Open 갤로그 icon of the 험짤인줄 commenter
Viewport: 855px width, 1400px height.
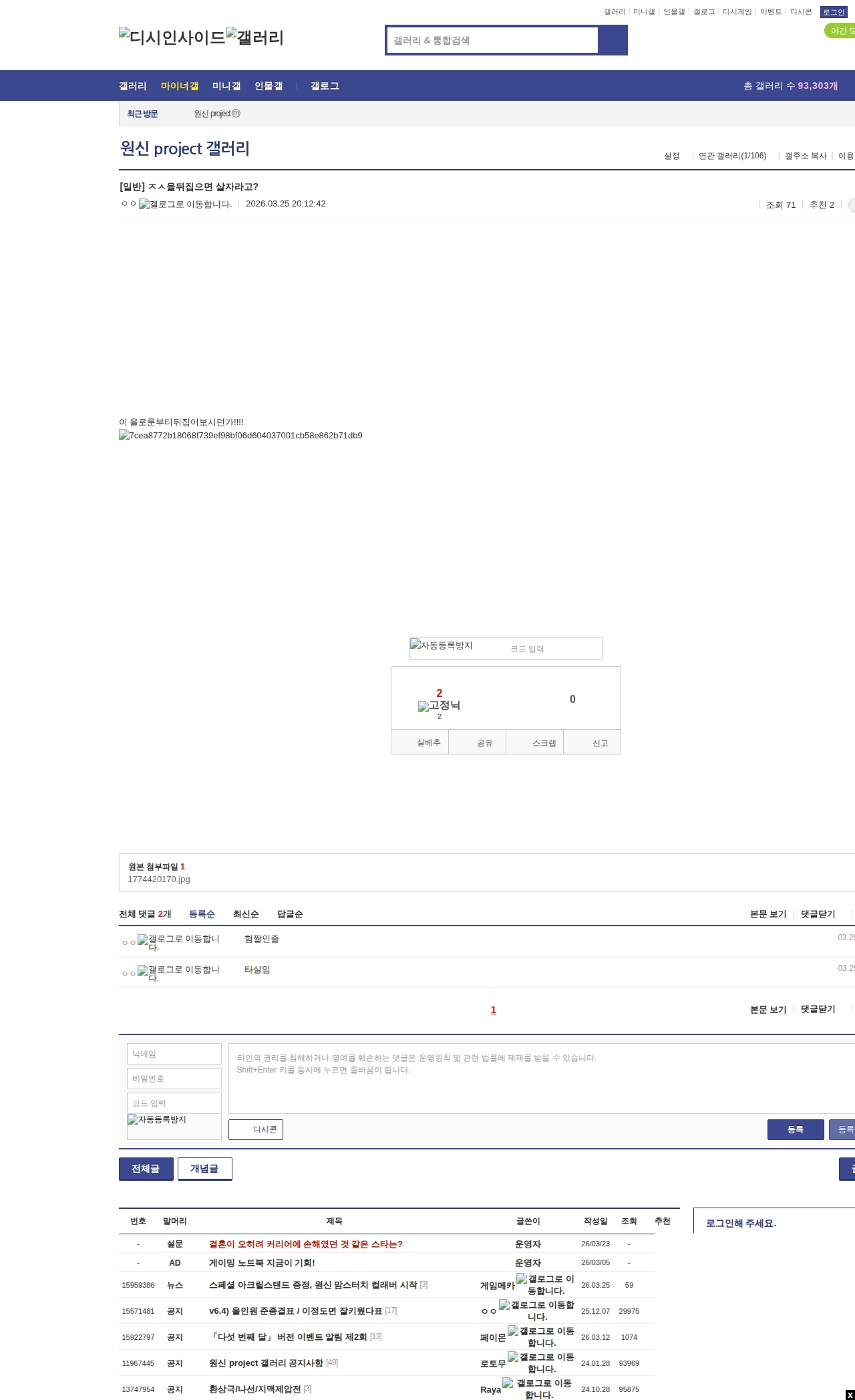(179, 942)
